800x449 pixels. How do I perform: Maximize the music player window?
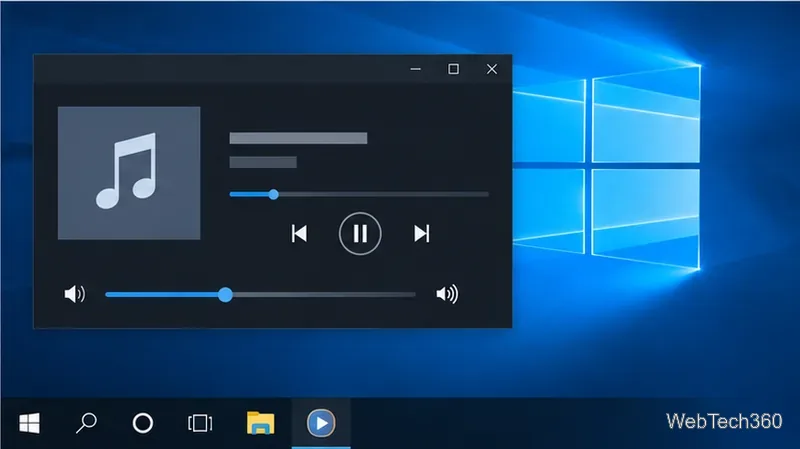454,69
